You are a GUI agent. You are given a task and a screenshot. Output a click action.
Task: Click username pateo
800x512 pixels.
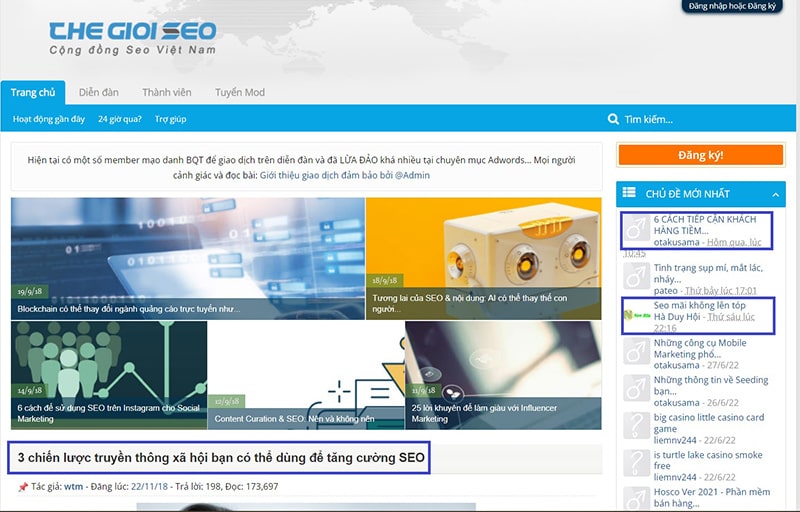click(x=665, y=291)
